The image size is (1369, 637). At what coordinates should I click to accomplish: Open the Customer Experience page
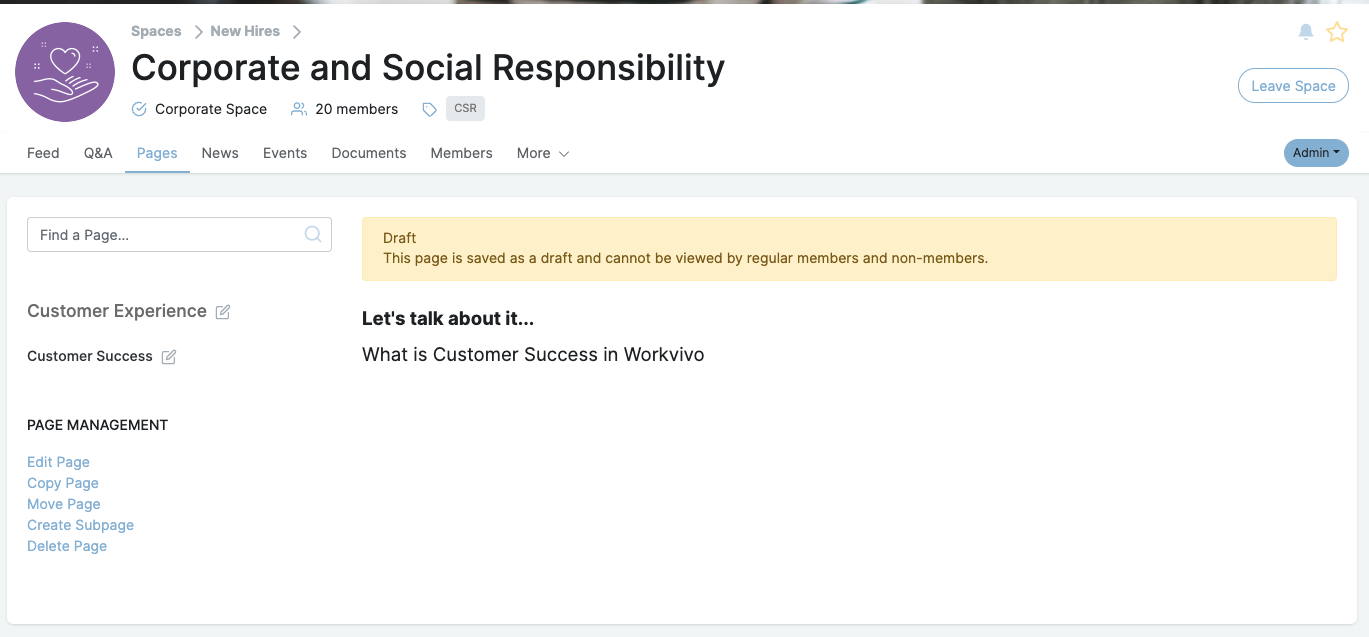pyautogui.click(x=117, y=311)
